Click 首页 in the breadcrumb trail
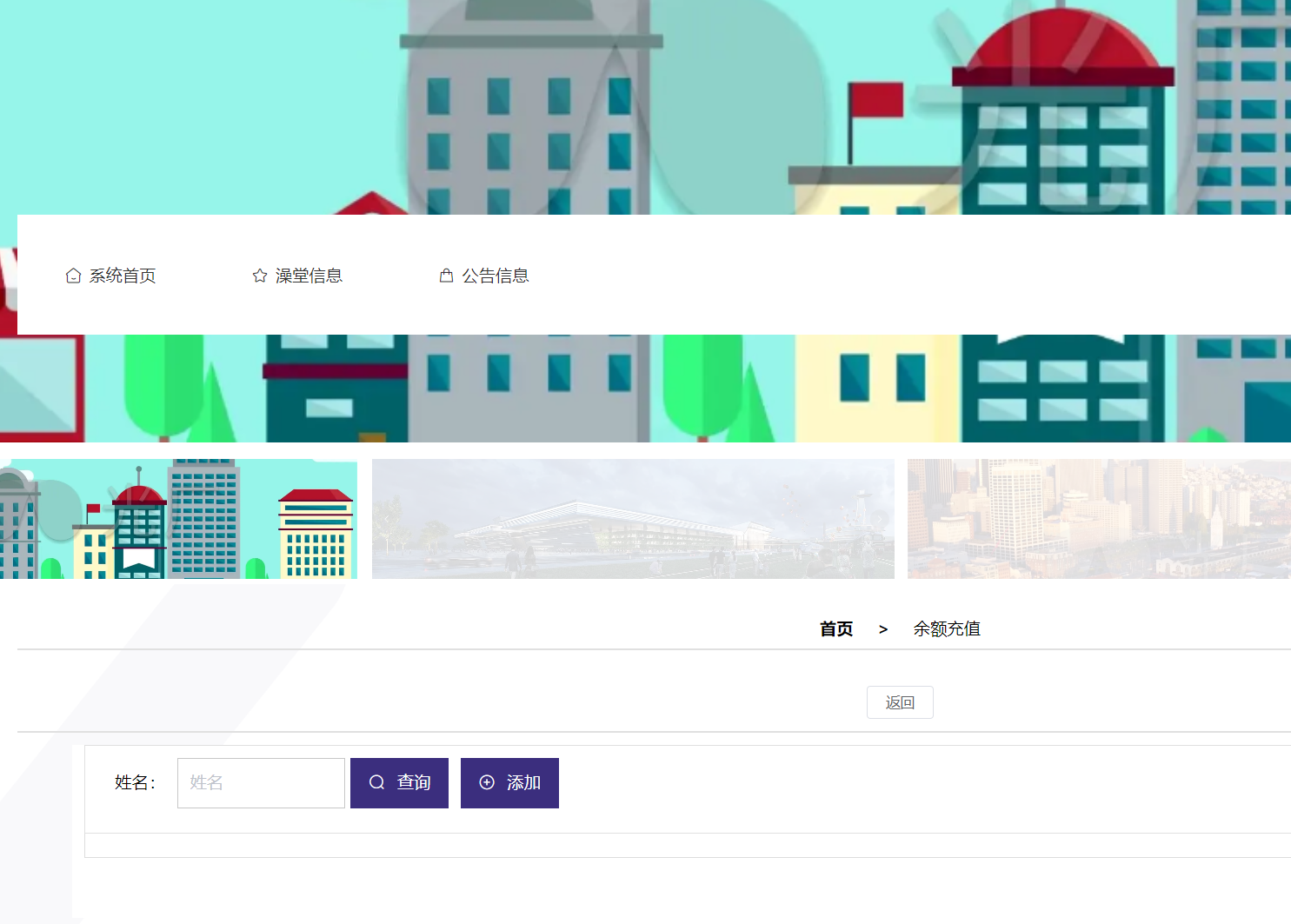1291x924 pixels. pos(835,628)
